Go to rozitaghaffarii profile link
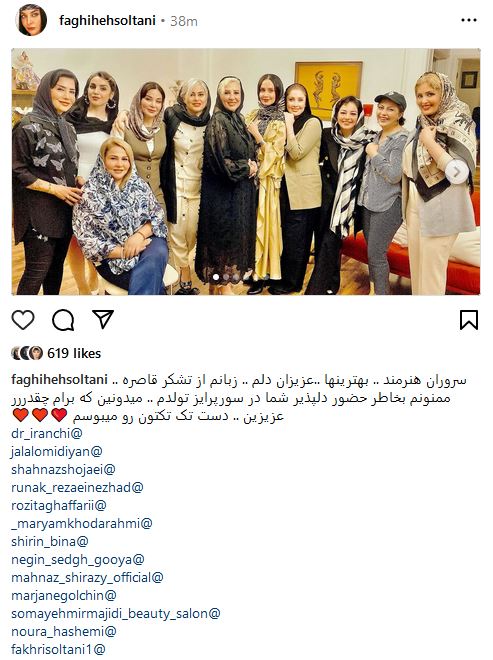 click(59, 505)
